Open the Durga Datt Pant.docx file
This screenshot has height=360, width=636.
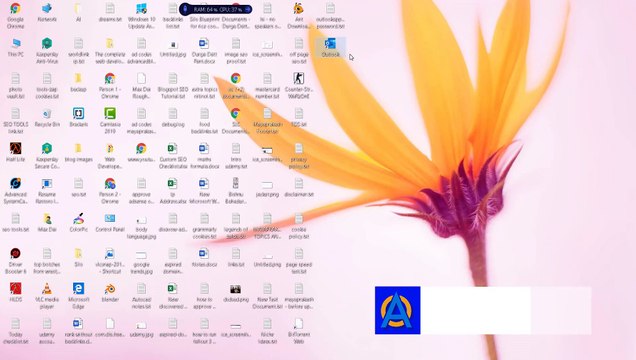pos(204,51)
